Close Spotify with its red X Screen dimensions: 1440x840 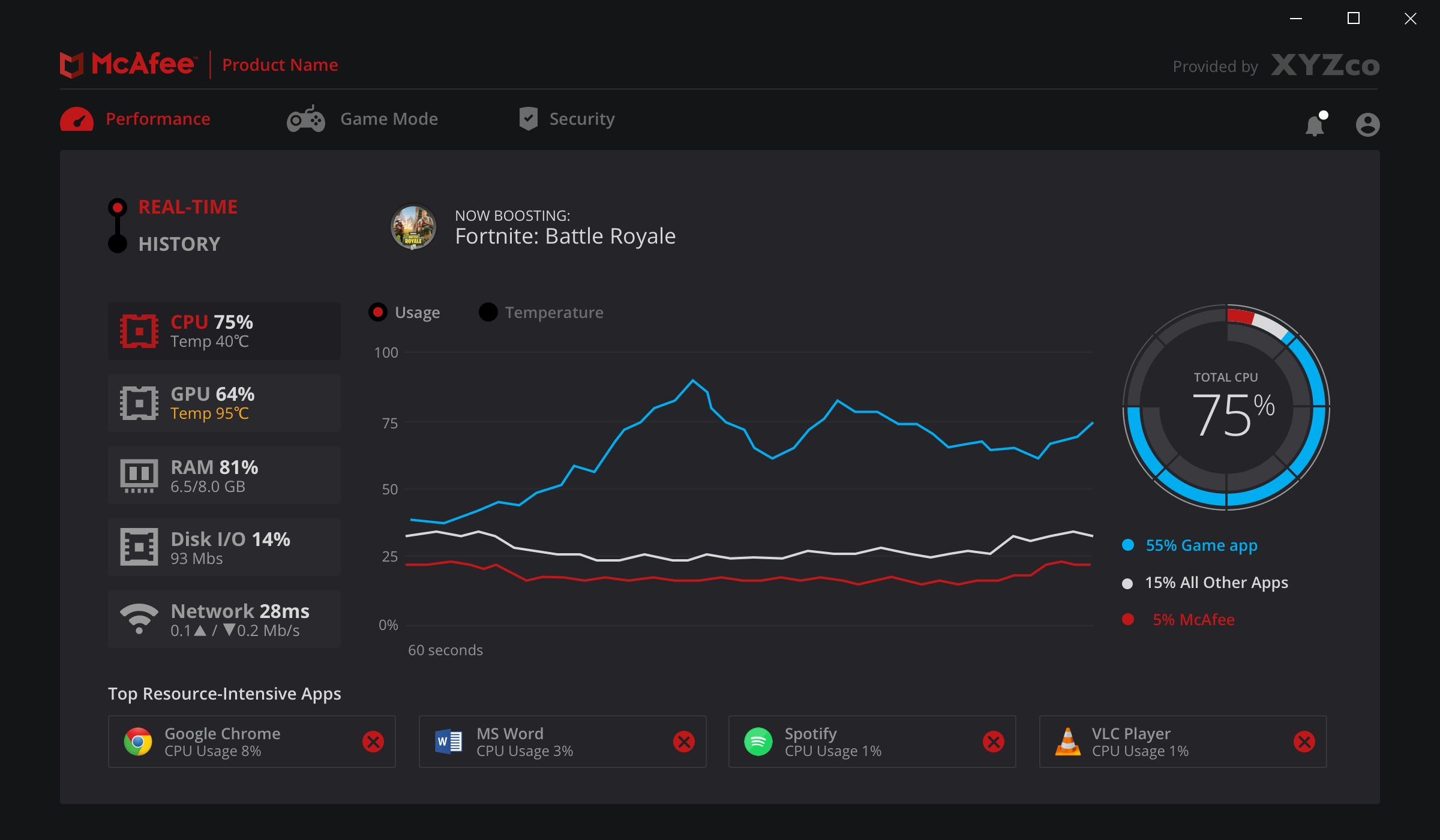point(994,742)
